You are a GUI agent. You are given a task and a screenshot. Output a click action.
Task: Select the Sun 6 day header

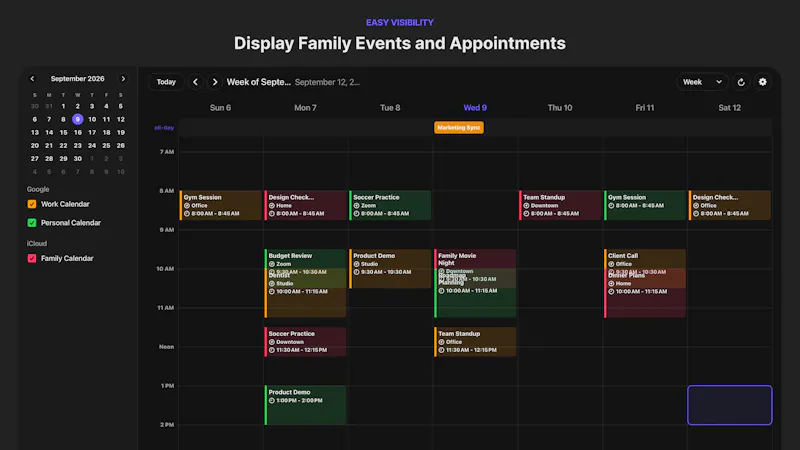tap(220, 108)
